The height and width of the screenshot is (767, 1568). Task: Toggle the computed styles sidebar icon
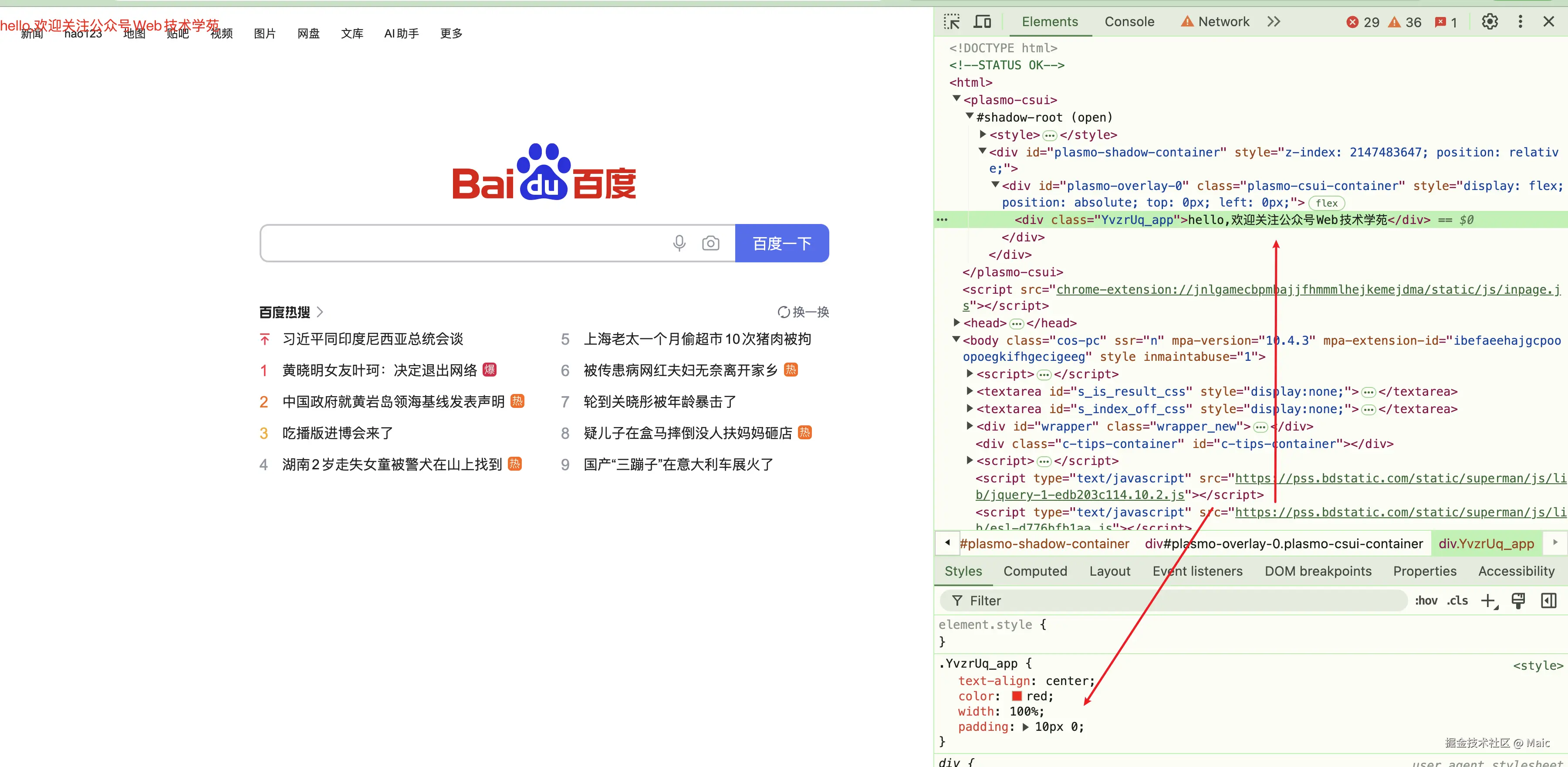[1548, 601]
